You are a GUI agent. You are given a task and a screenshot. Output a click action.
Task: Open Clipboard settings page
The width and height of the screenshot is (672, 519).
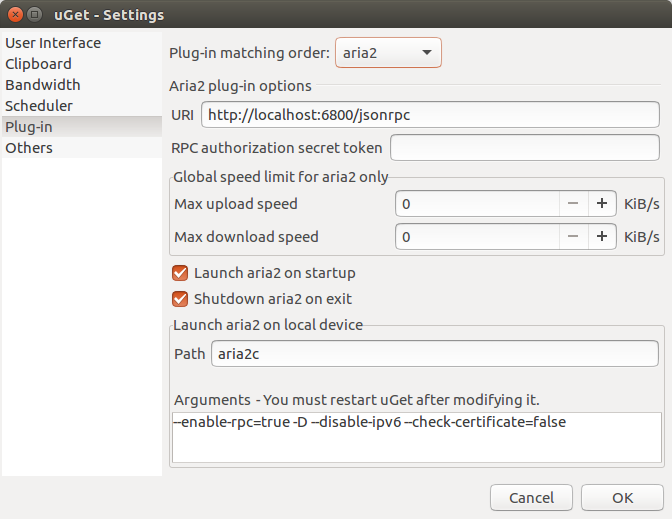pos(38,64)
